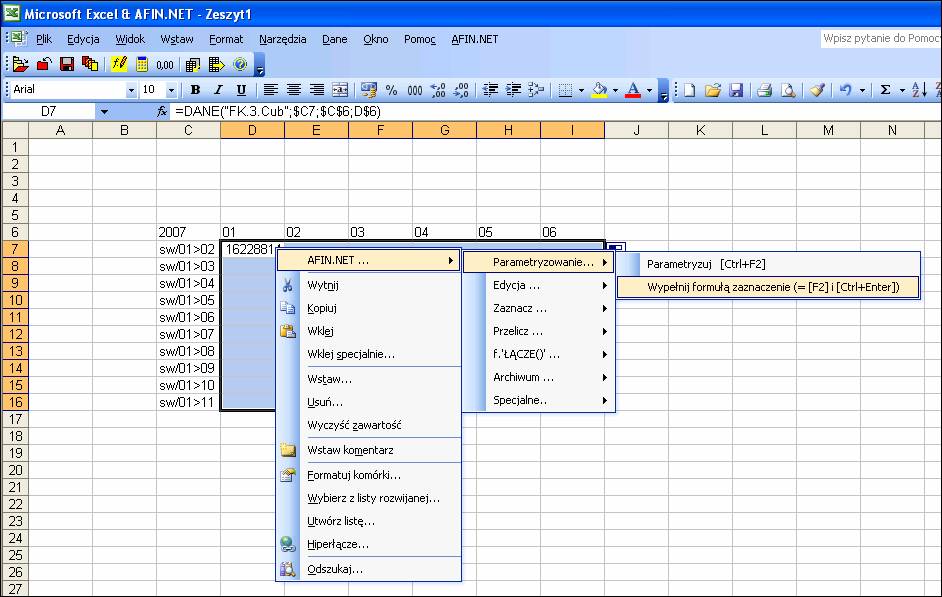Open the borders dropdown arrow
942x597 pixels.
pos(581,90)
